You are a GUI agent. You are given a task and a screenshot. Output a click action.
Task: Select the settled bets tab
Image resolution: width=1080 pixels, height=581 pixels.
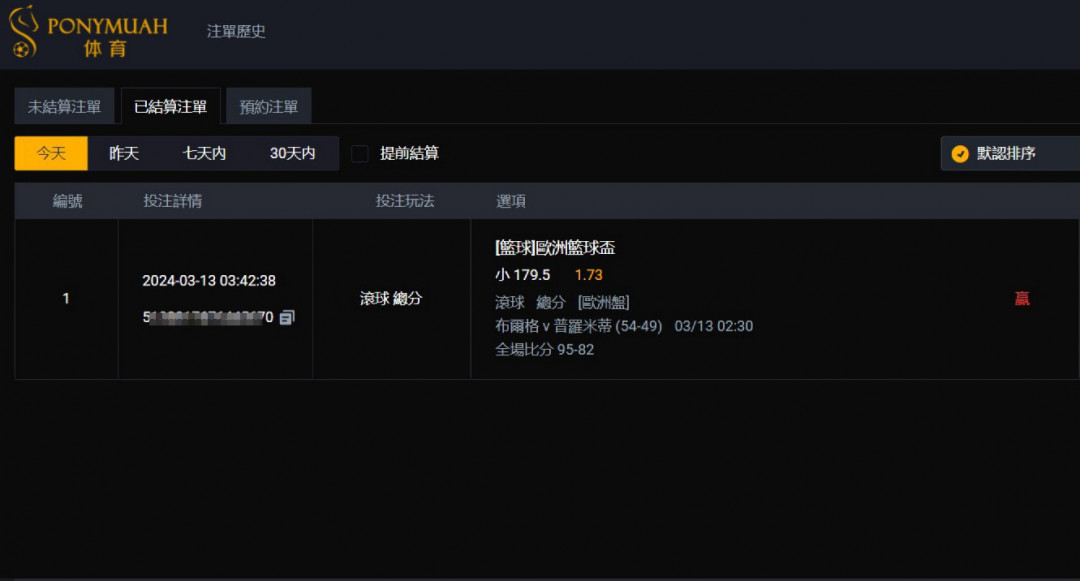click(170, 107)
